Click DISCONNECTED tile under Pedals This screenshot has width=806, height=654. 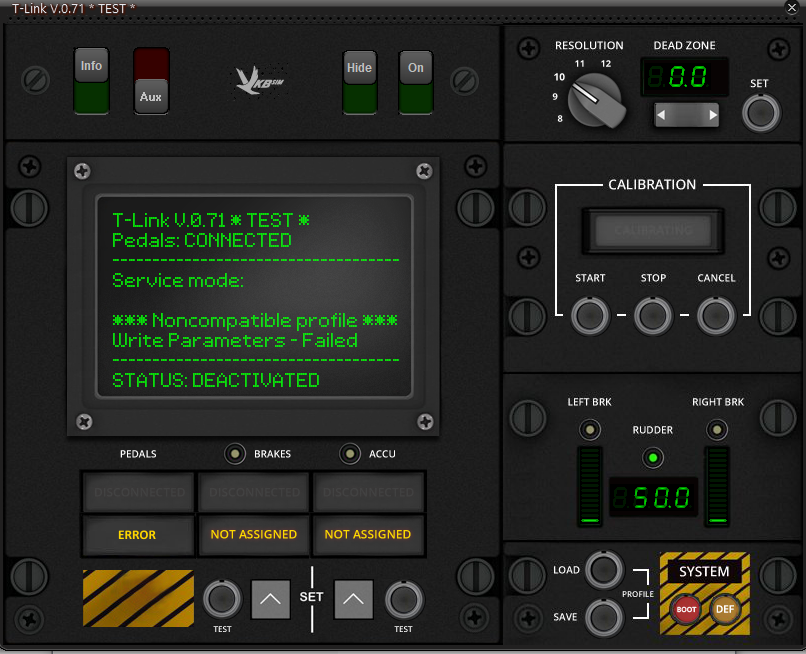(x=139, y=492)
